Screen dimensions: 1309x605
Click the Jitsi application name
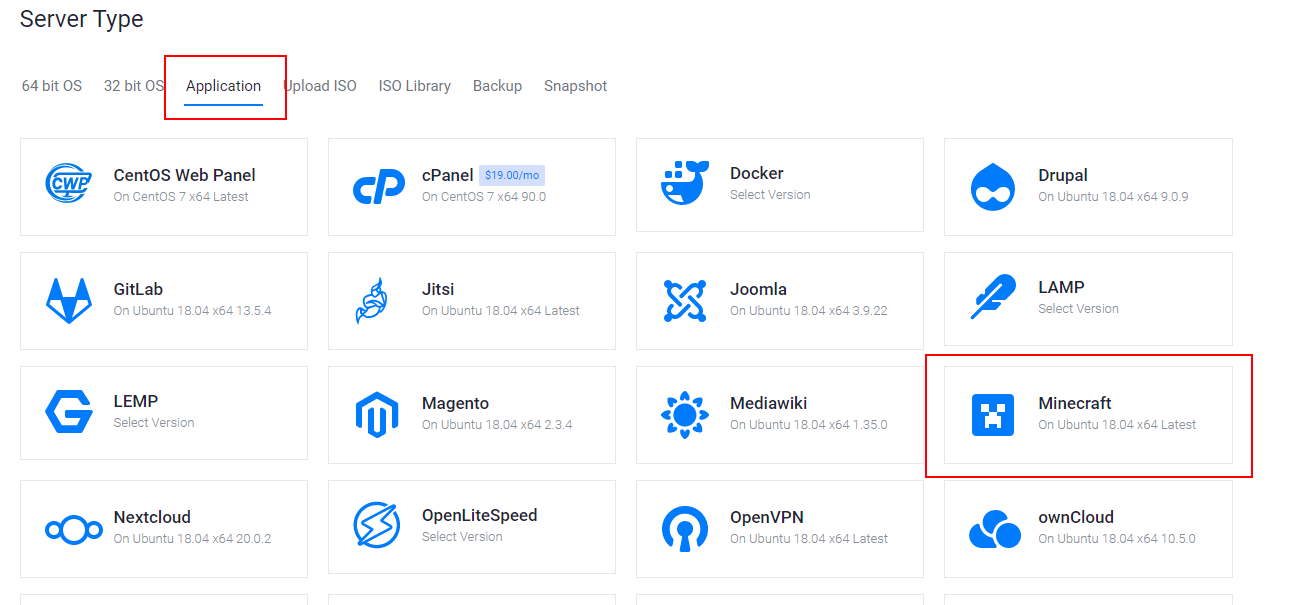[438, 289]
